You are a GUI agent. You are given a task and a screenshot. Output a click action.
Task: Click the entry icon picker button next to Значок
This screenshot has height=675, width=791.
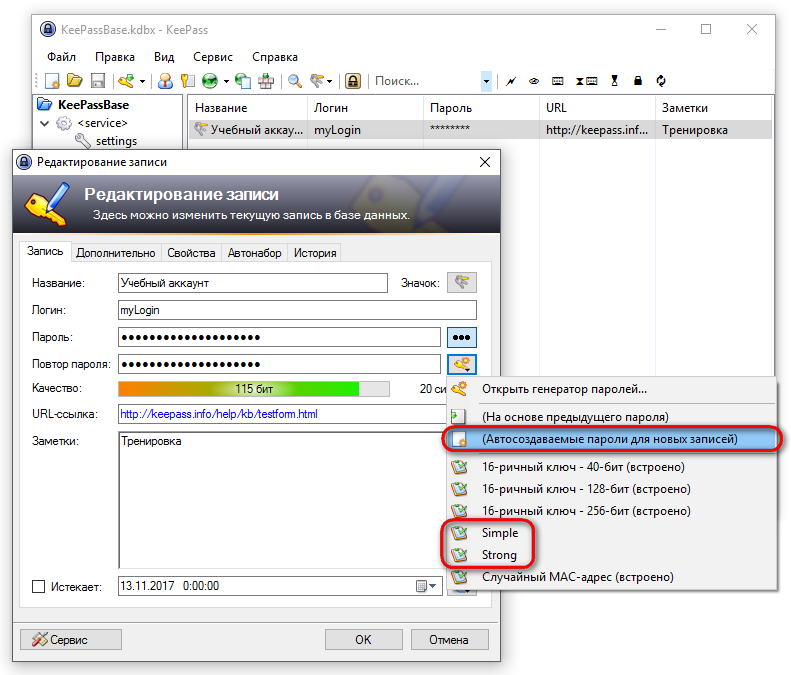tap(462, 283)
